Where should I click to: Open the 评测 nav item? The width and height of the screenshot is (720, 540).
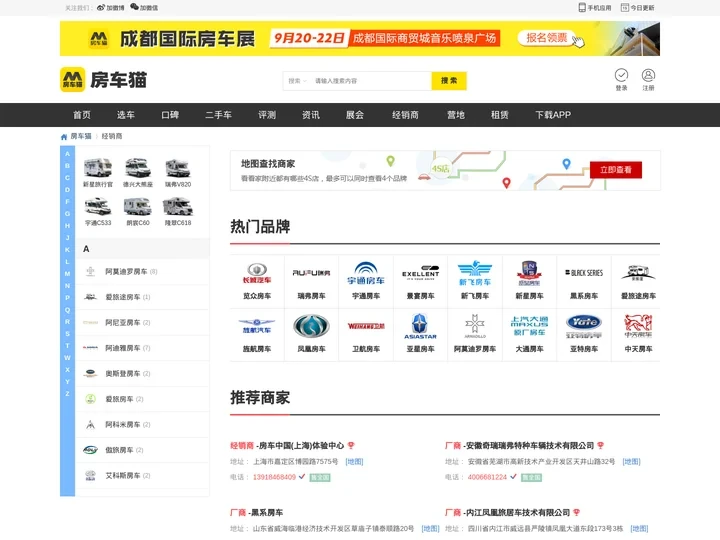coord(267,115)
